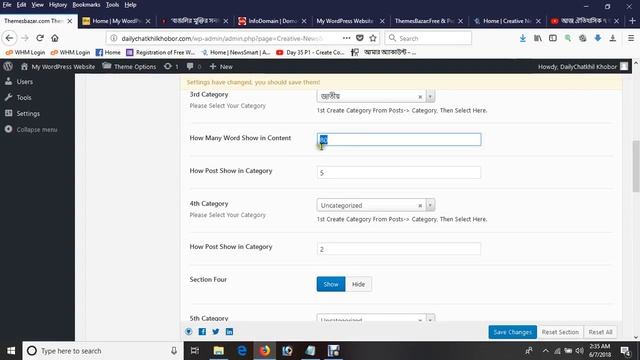Screen dimensions: 640x360
Task: Click Save Changes button
Action: (513, 332)
